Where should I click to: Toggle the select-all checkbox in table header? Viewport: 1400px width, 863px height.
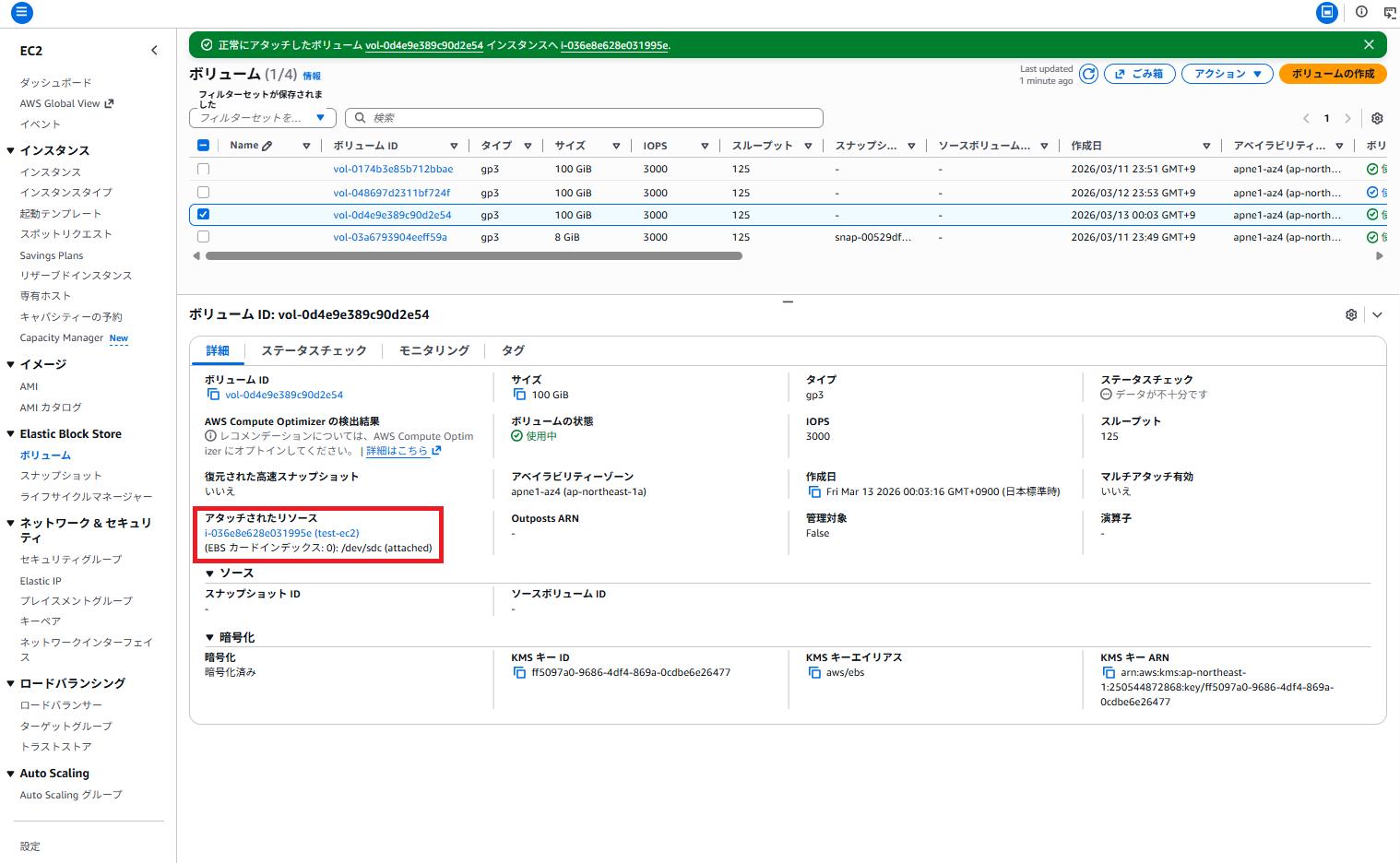pyautogui.click(x=204, y=146)
